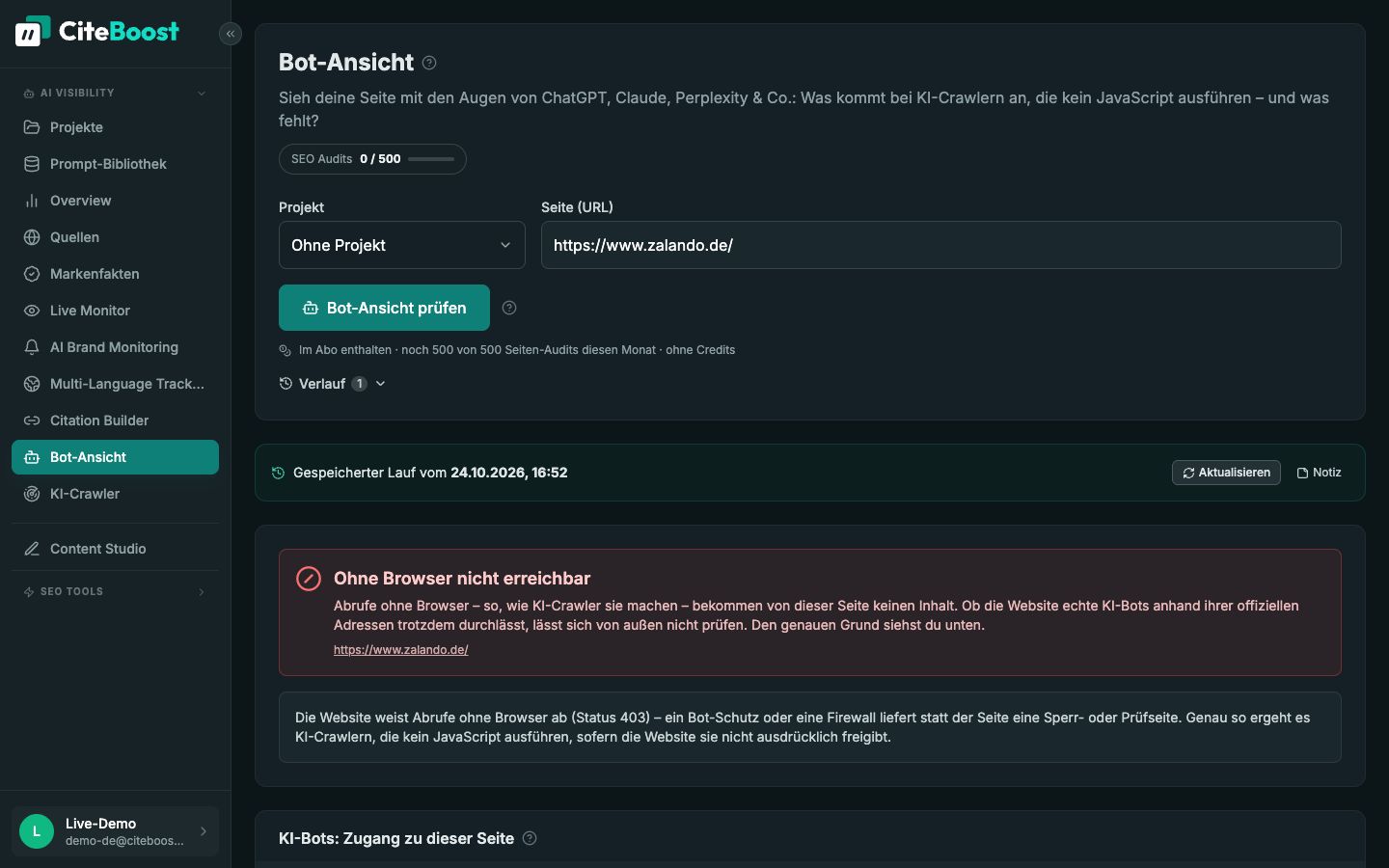Click the Aktualisieren button
The height and width of the screenshot is (868, 1389).
pyautogui.click(x=1226, y=473)
